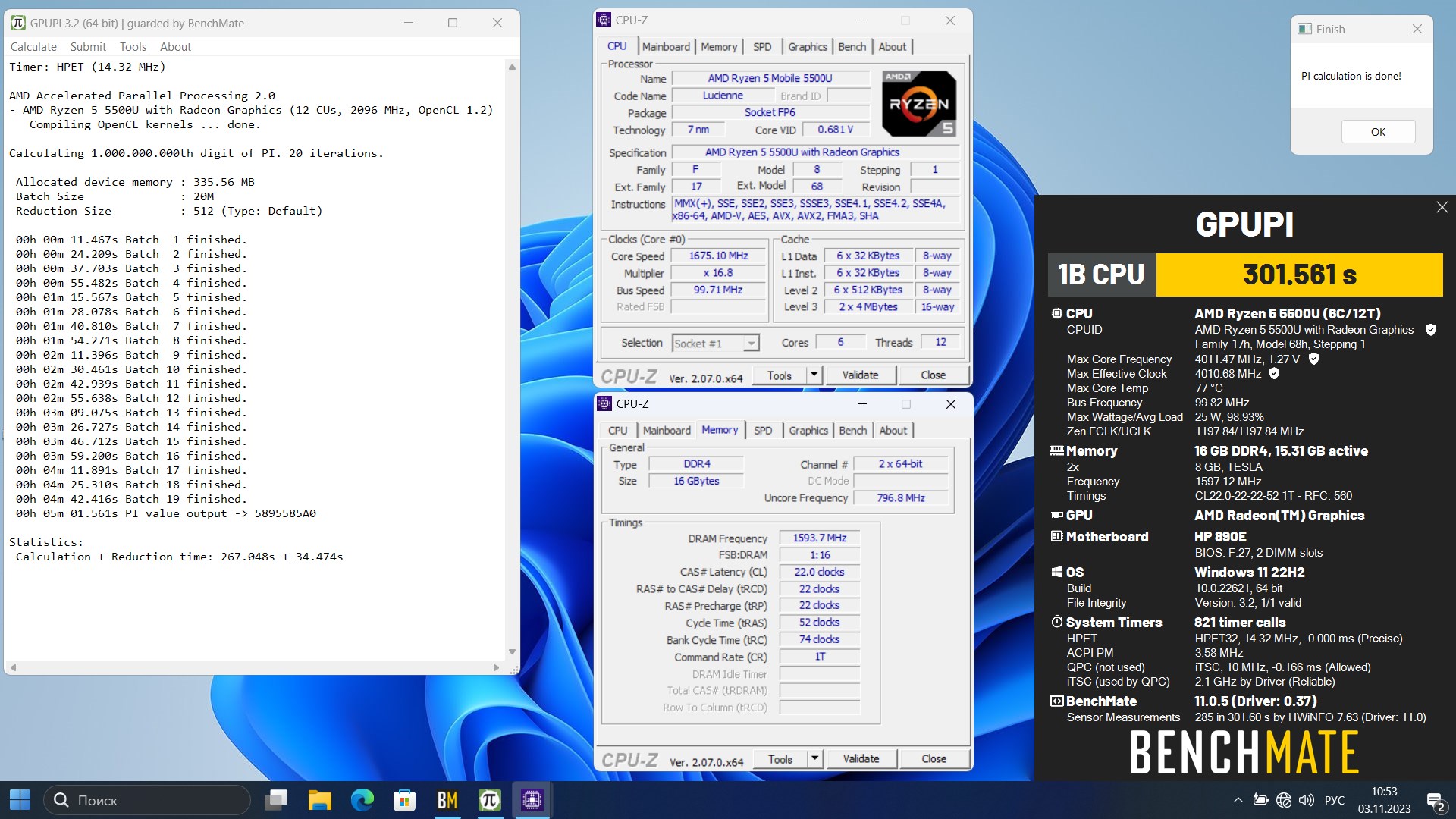Switch to CPU tab in lower CPU-Z
Viewport: 1456px width, 819px height.
point(618,430)
